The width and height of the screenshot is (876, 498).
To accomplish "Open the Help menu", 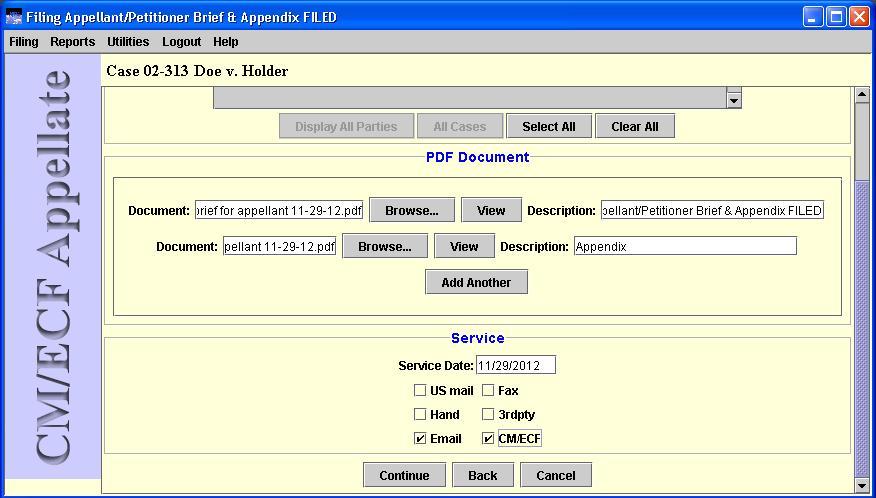I will click(226, 42).
